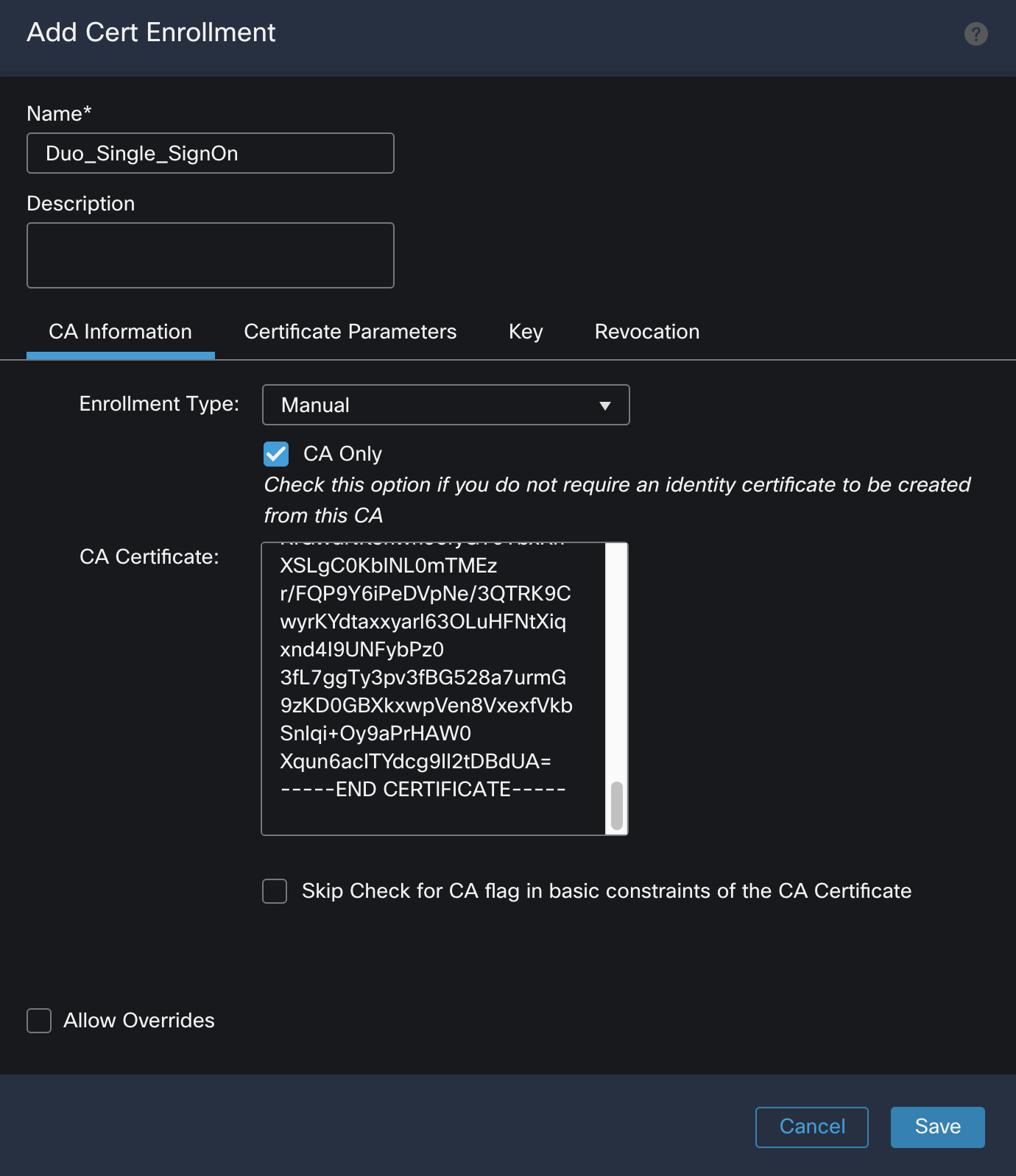Image resolution: width=1016 pixels, height=1176 pixels.
Task: Click the CA Certificate scrollbar thumb
Action: point(616,805)
